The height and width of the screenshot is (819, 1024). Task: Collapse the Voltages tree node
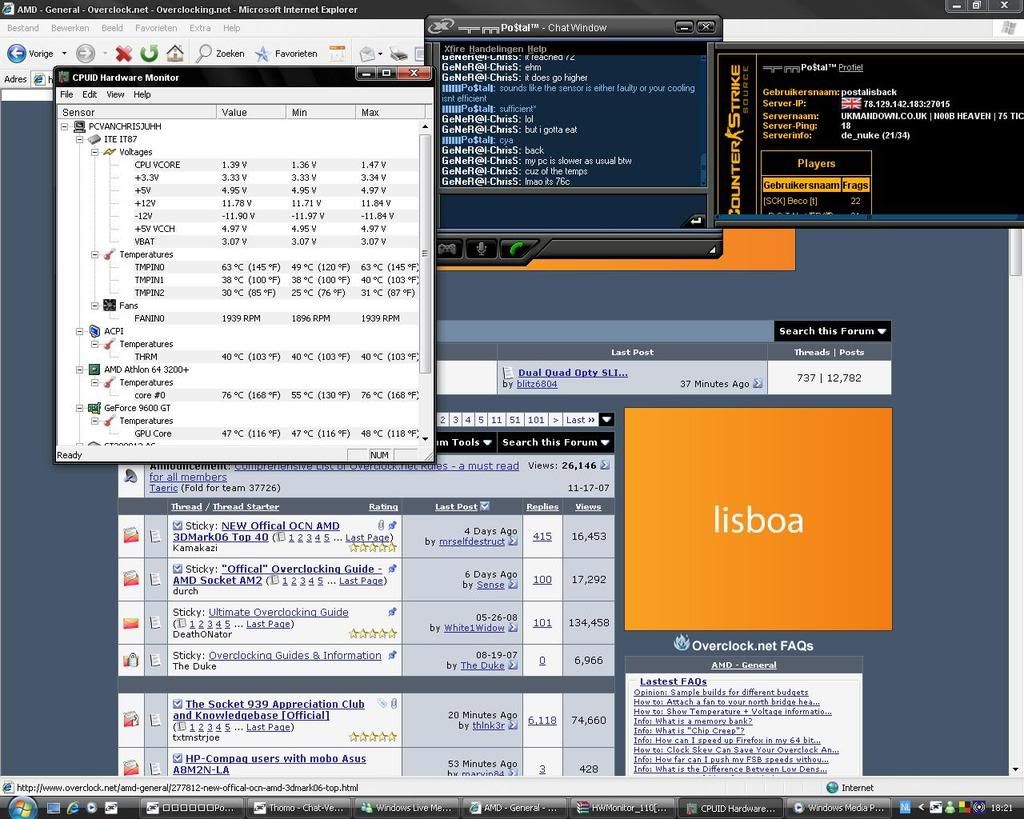[x=94, y=152]
